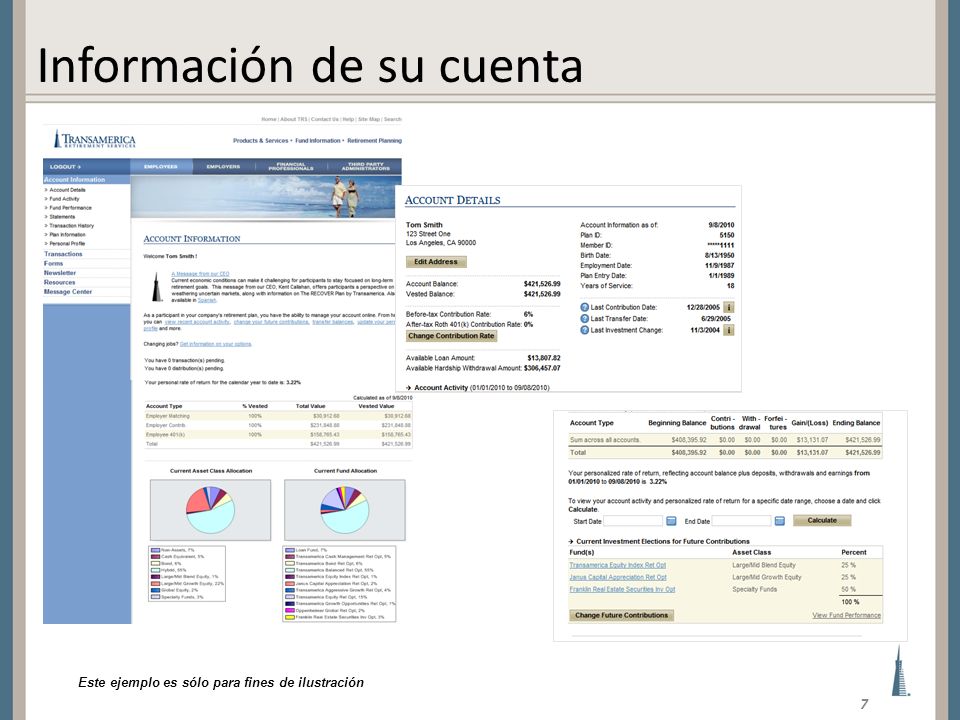Click the Non-Assets legend color swatch
This screenshot has width=960, height=720.
point(156,550)
